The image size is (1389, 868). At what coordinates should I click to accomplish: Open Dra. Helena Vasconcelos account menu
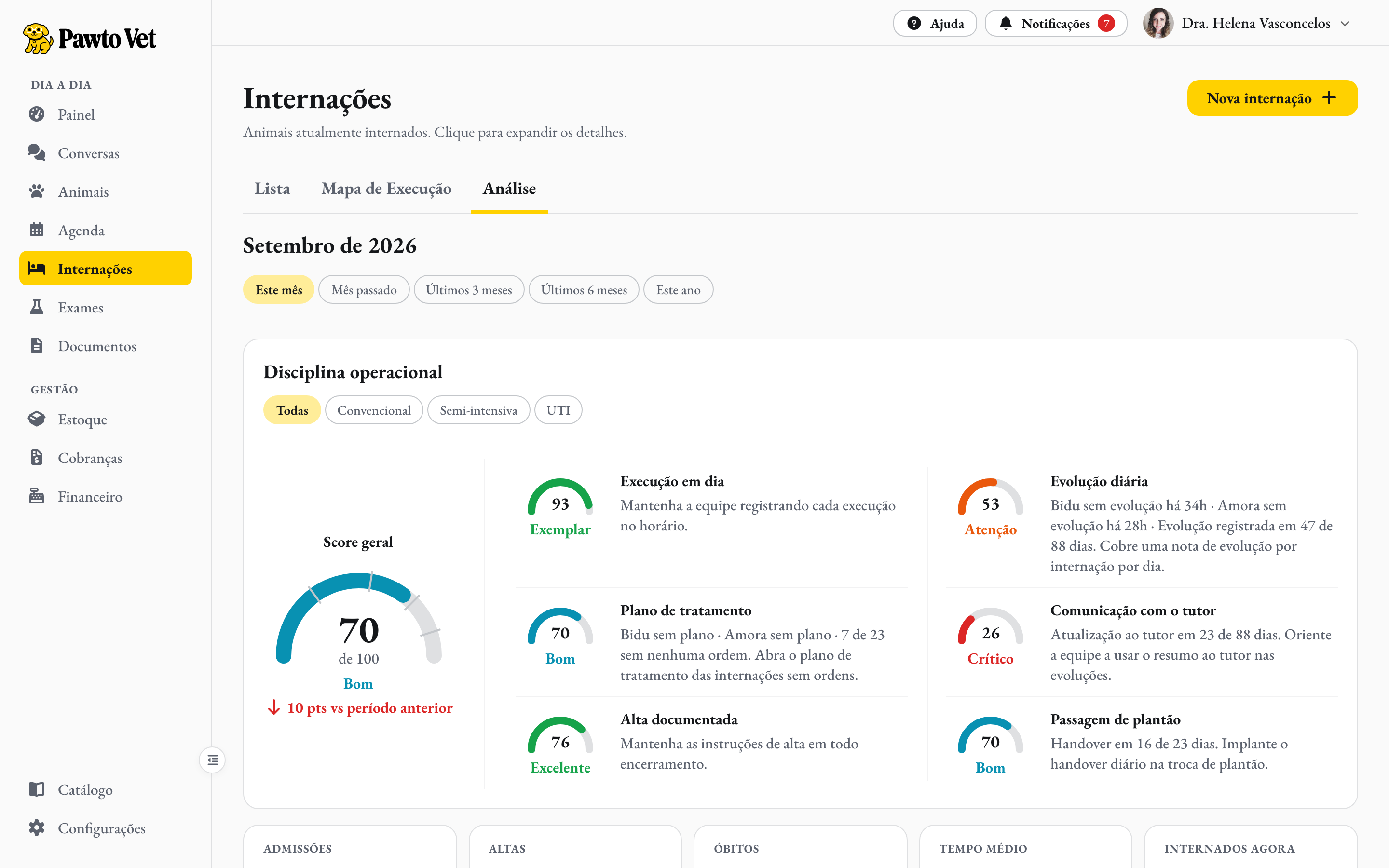tap(1246, 24)
